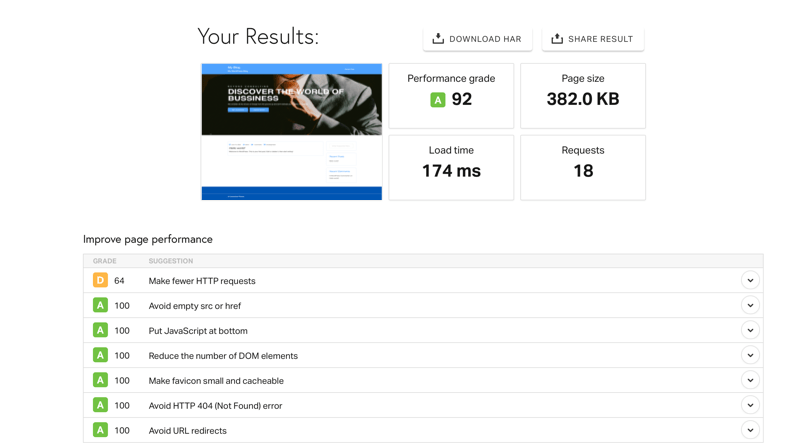
Task: Click the orange D grade badge
Action: pos(100,280)
